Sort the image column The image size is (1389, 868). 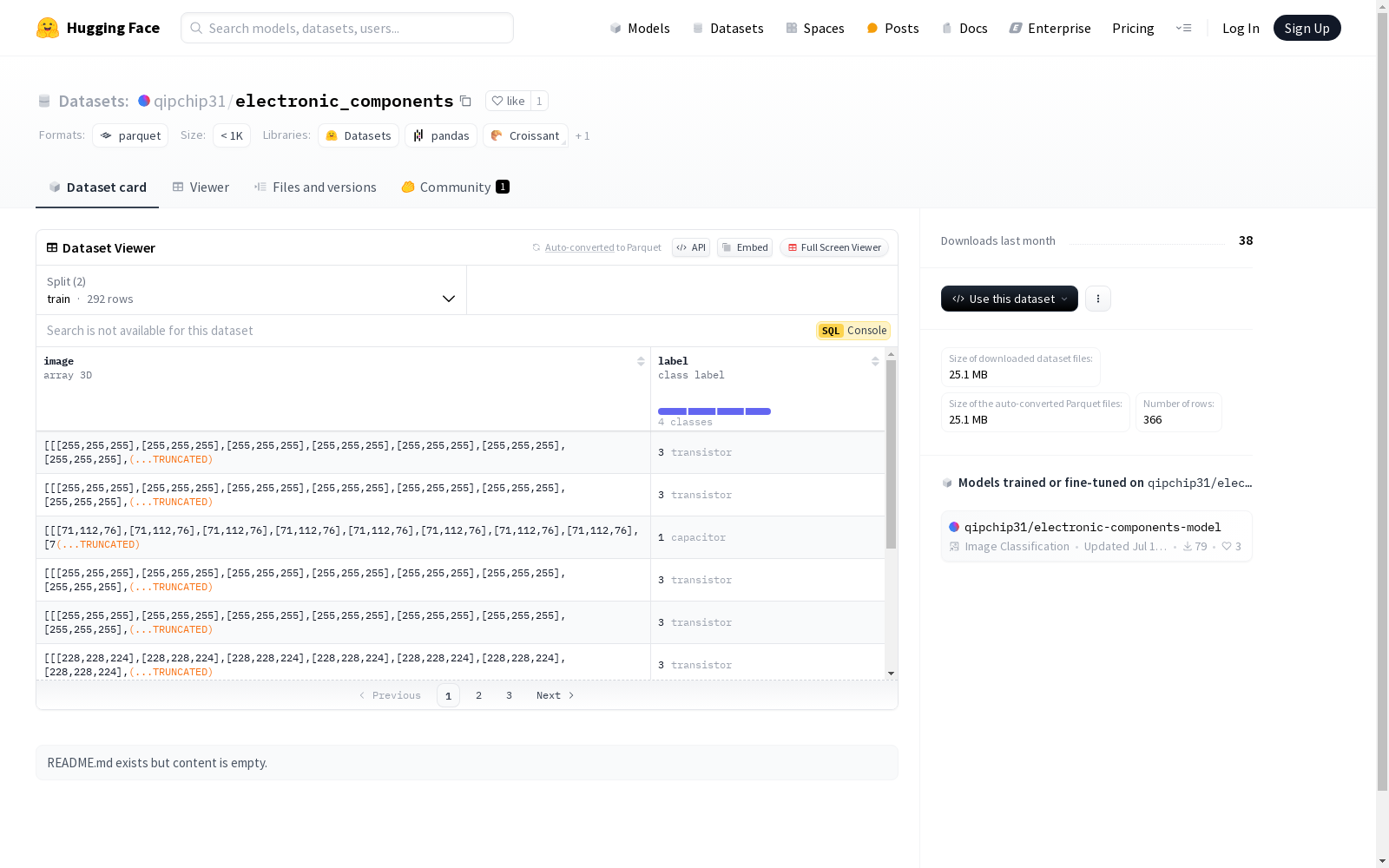point(641,361)
